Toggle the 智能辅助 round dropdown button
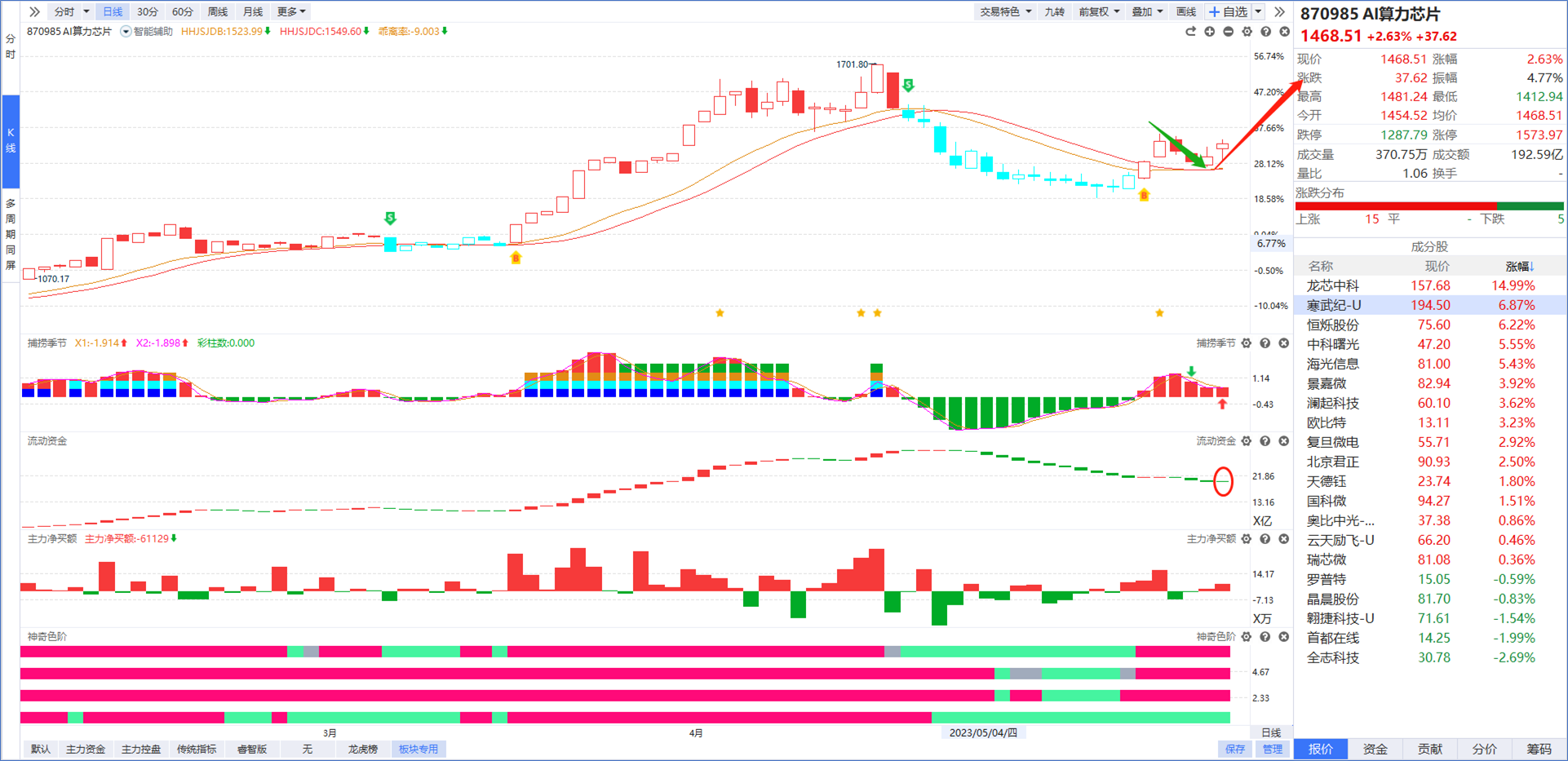This screenshot has height=761, width=1568. 126,32
